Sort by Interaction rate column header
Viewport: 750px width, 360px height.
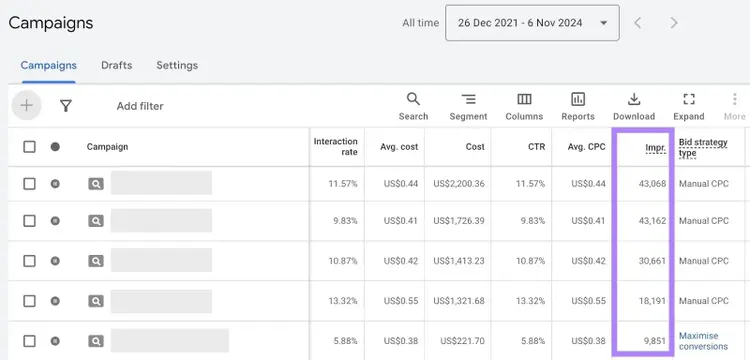point(335,146)
